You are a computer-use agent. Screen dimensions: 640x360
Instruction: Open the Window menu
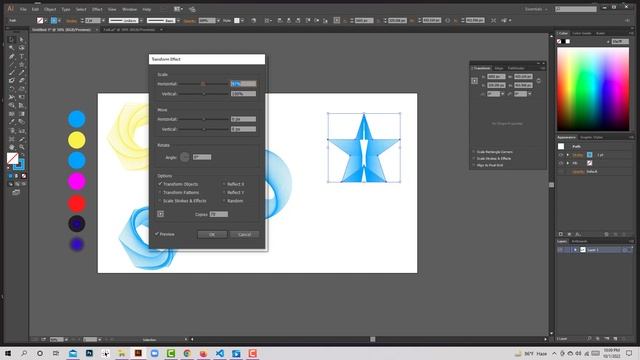129,9
